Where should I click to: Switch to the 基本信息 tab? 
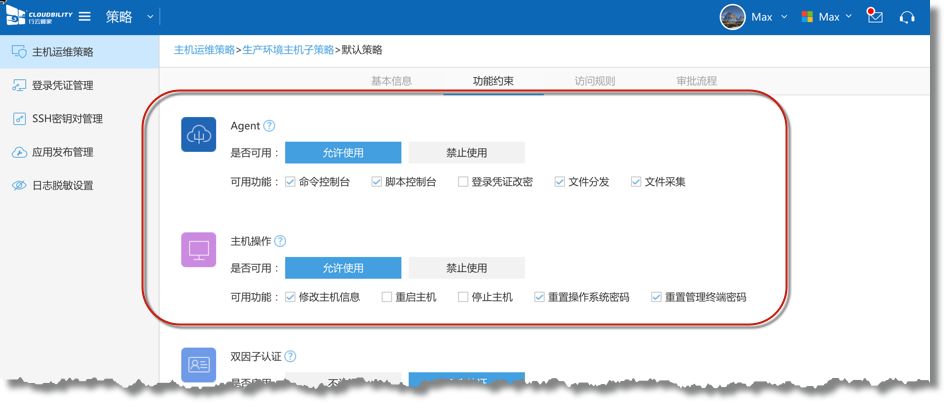391,81
